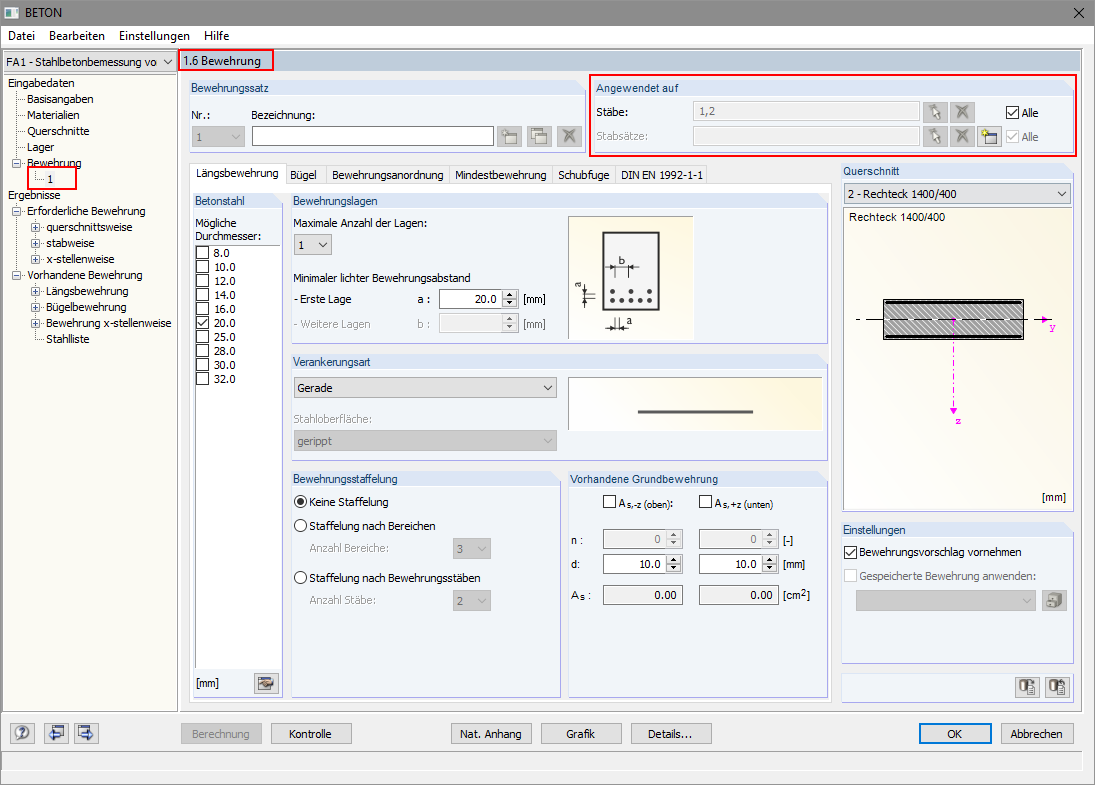Click the copy reinforcement set icon
The height and width of the screenshot is (785, 1095).
click(539, 136)
